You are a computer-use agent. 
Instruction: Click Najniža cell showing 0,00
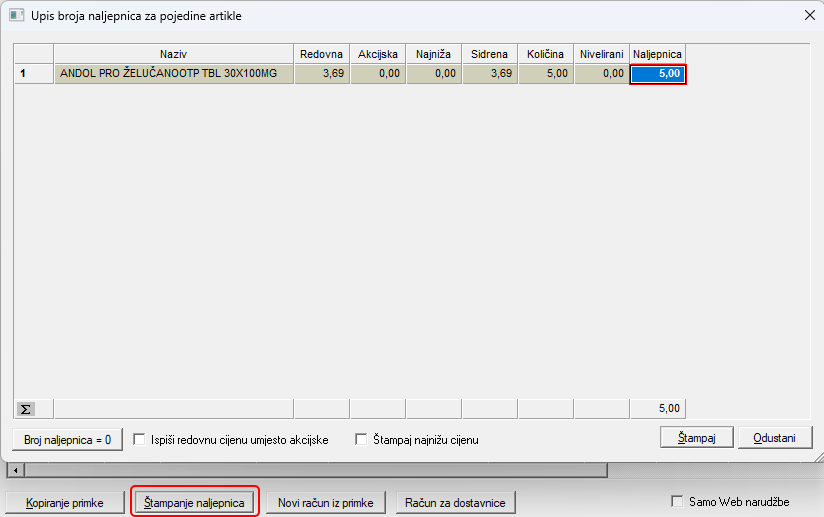434,74
